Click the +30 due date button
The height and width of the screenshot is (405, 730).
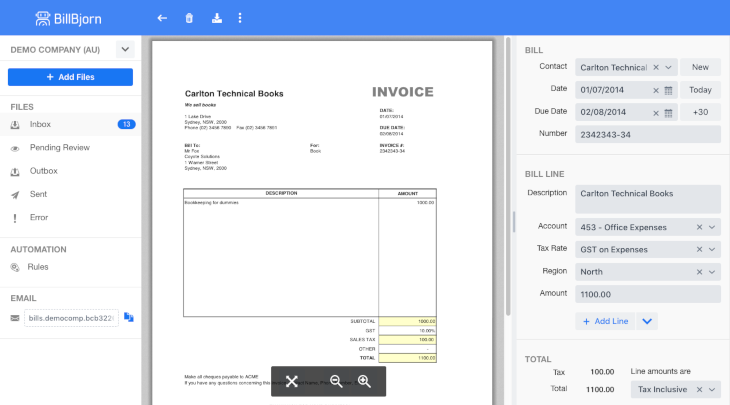(700, 112)
